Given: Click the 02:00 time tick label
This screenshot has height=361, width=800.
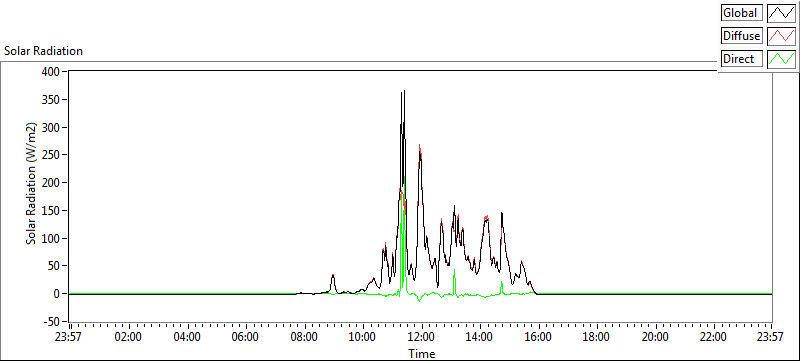Looking at the screenshot, I should pos(129,337).
